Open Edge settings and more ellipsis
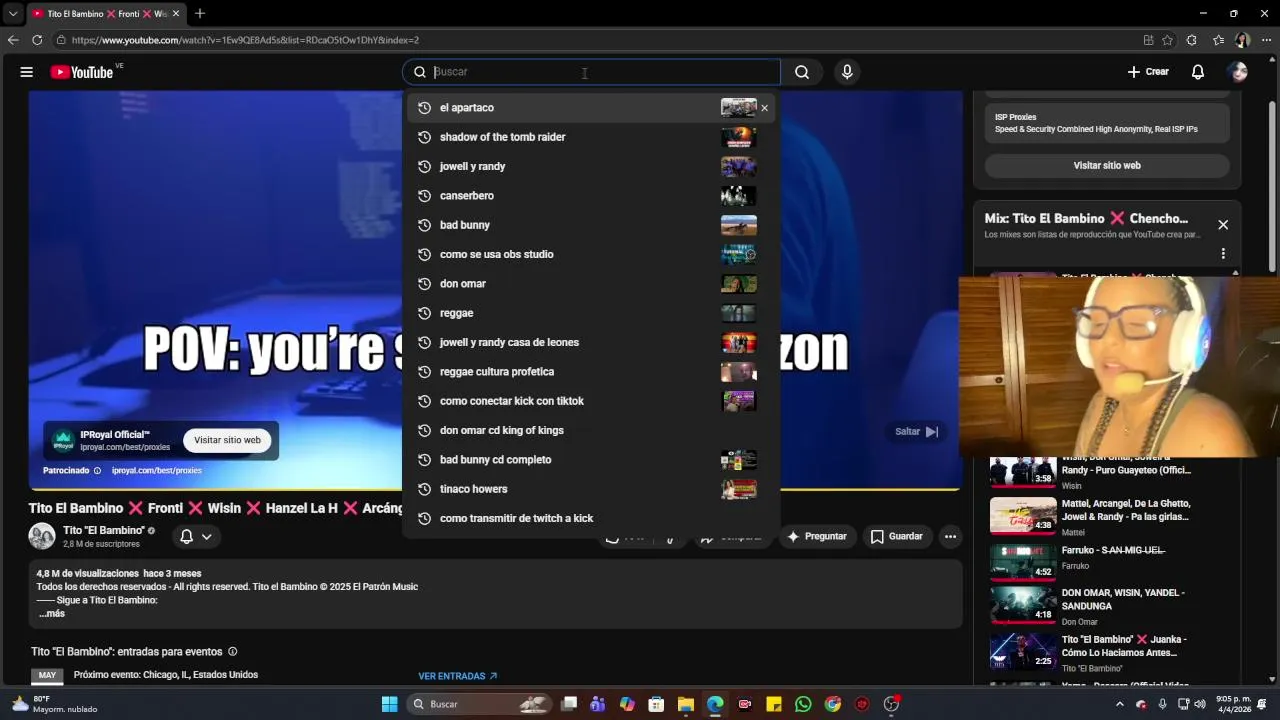 click(x=1266, y=40)
